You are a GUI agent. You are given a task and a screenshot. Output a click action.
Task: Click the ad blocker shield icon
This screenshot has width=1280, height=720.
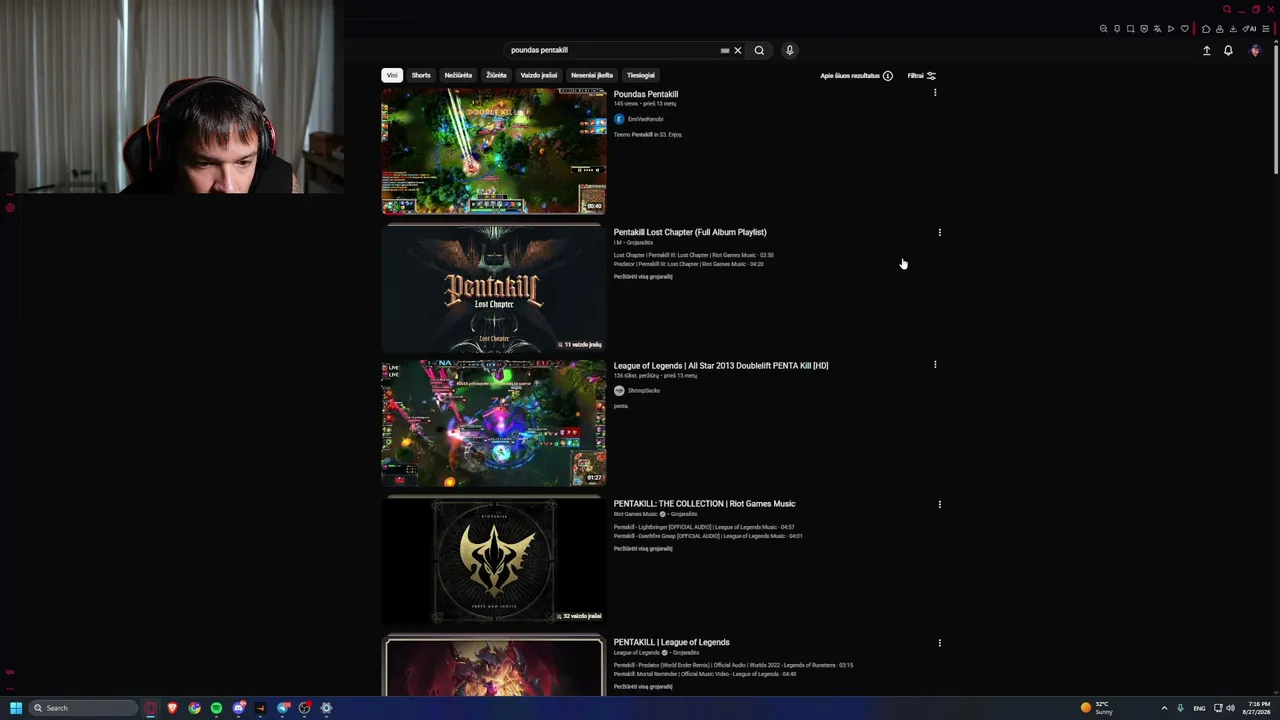tap(1144, 29)
